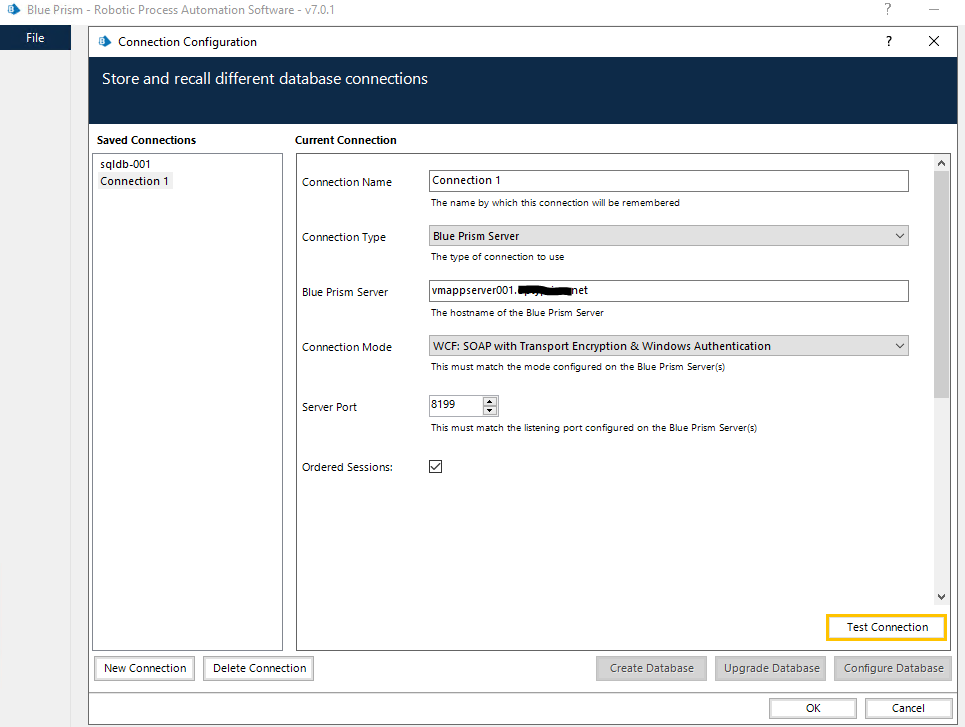
Task: Click the Upgrade Database button
Action: [771, 669]
